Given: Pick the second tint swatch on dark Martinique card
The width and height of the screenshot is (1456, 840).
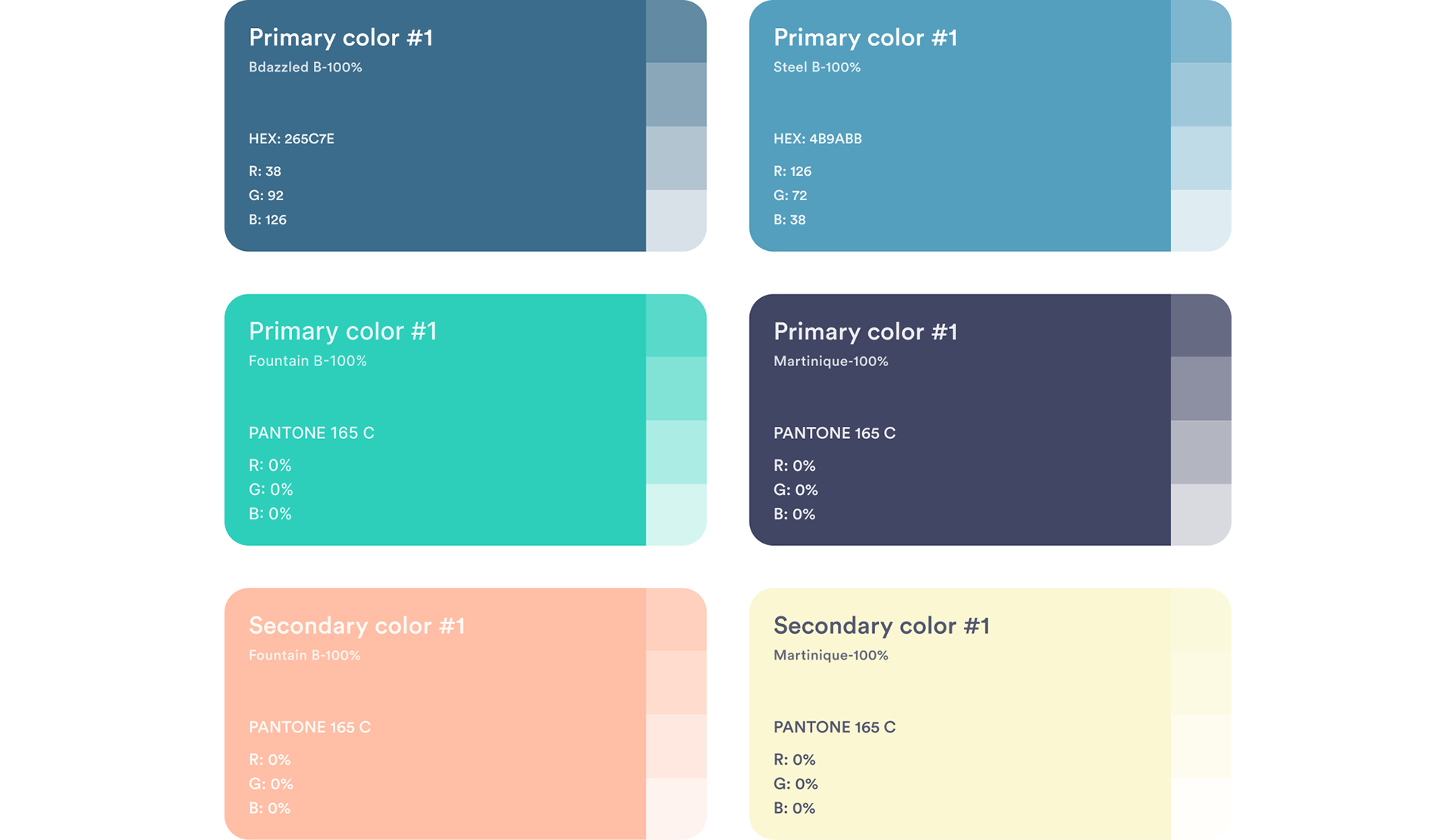Looking at the screenshot, I should point(1200,388).
